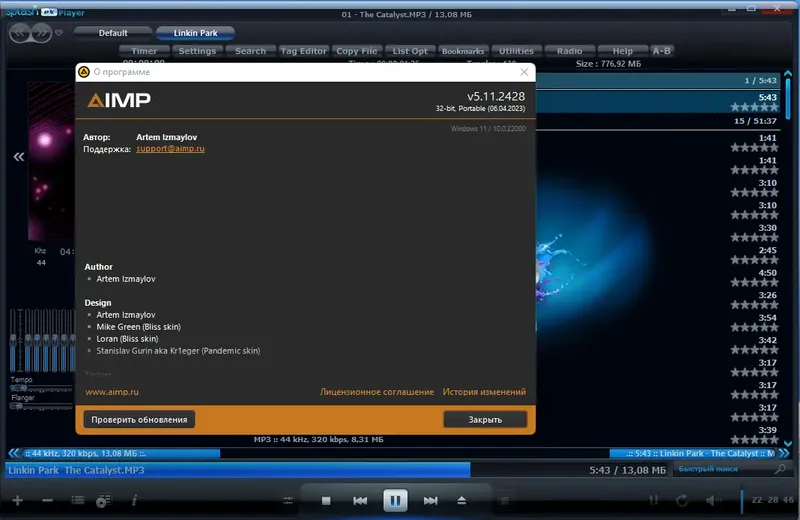
Task: Click the playlist toggle icon right of eject
Action: [505, 501]
